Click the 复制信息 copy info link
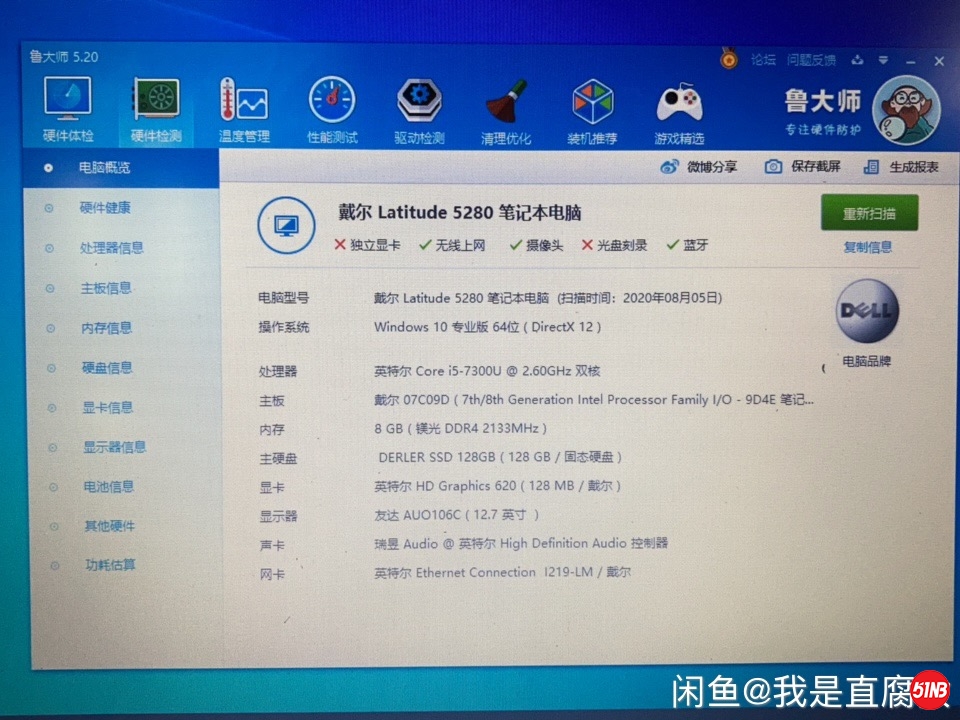 click(867, 247)
